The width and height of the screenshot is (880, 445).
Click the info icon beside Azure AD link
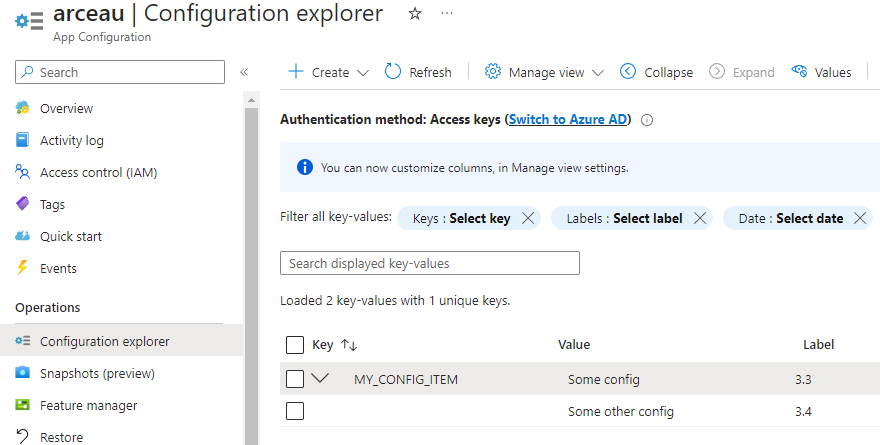tap(647, 120)
